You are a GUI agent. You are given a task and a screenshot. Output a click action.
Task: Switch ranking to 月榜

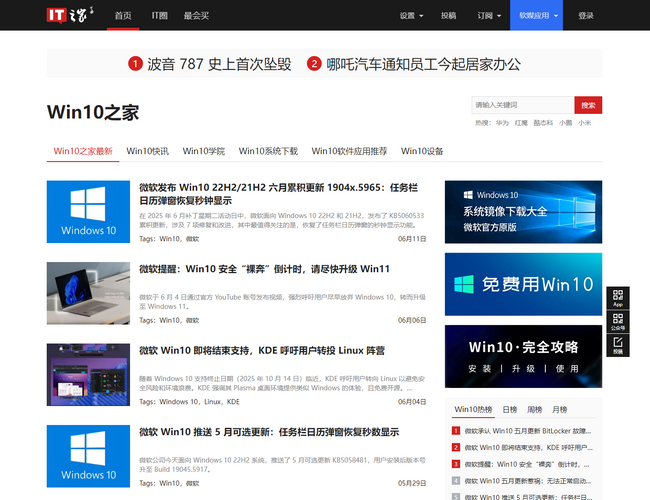(x=559, y=410)
